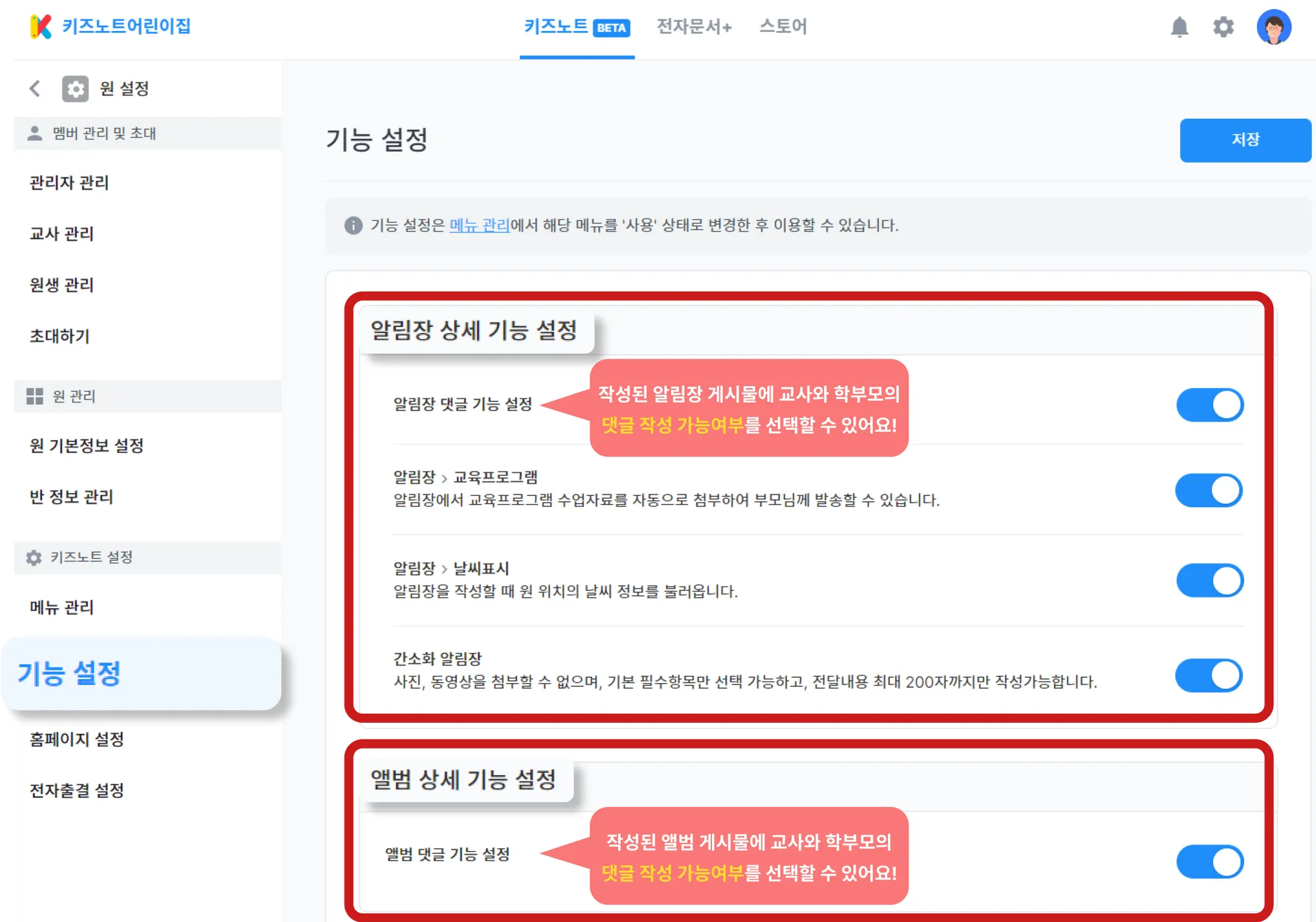
Task: Click the 원 설정 gear icon
Action: [x=75, y=89]
